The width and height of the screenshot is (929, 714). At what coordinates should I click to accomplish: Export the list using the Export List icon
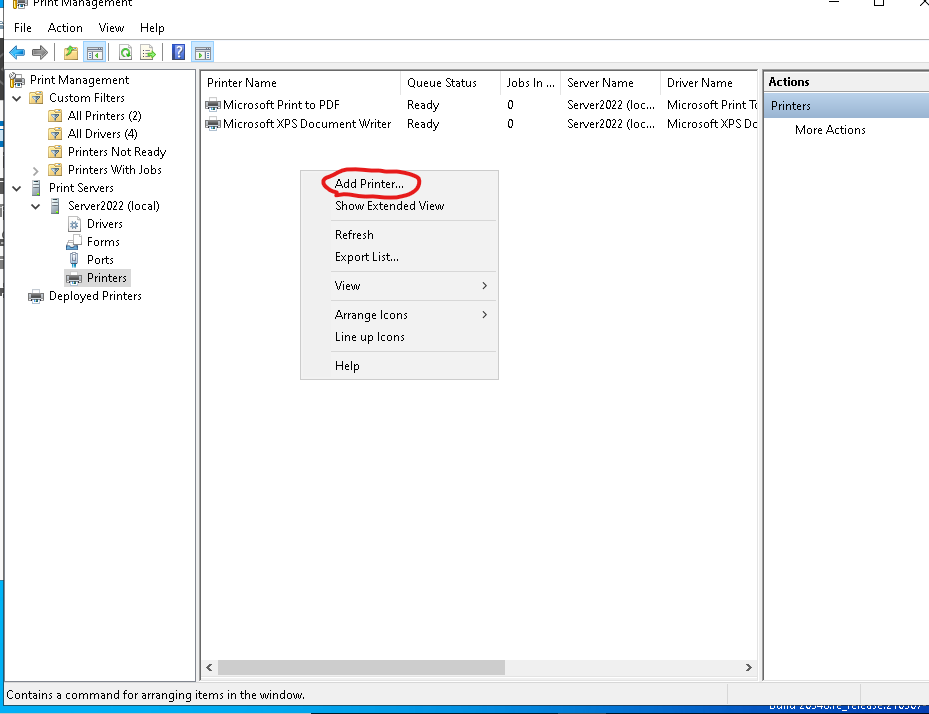pyautogui.click(x=147, y=52)
